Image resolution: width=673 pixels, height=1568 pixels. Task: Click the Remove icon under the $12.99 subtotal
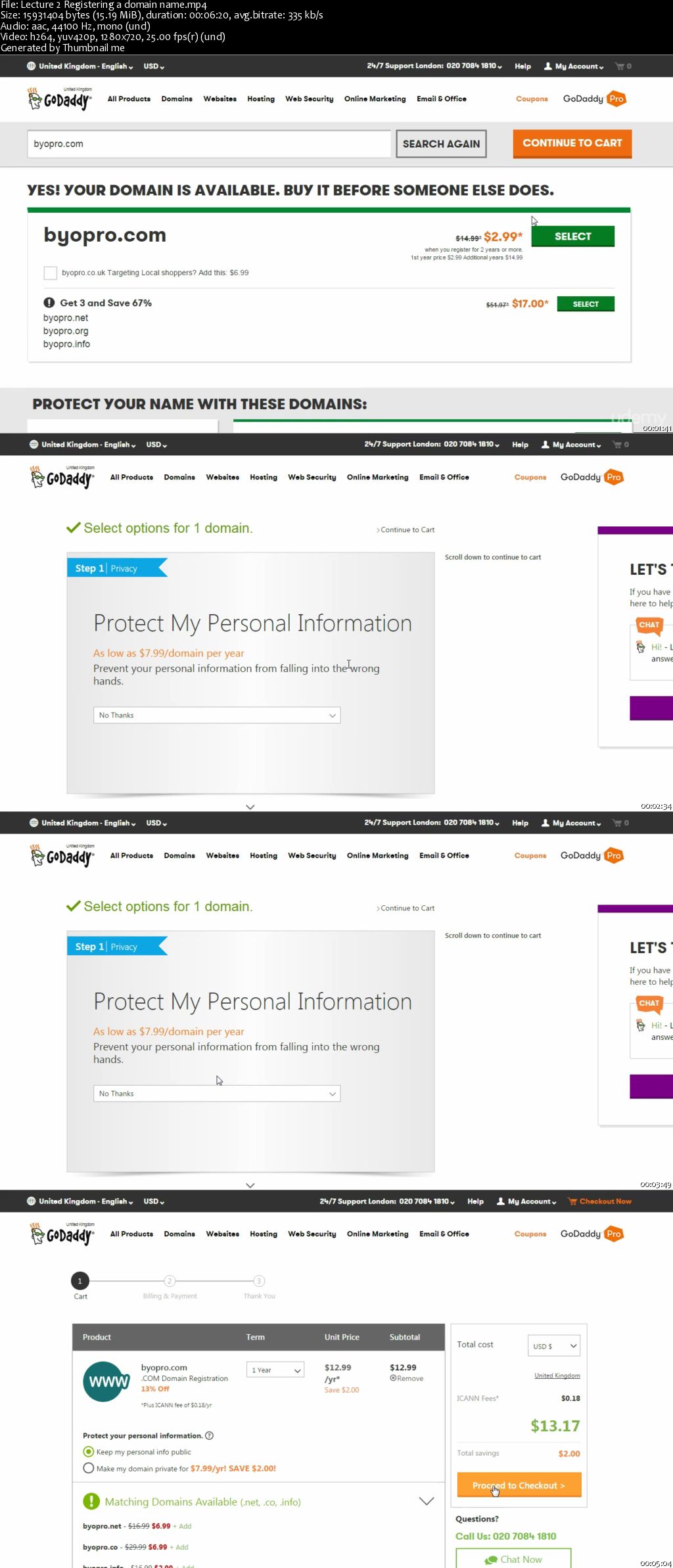pos(392,1379)
